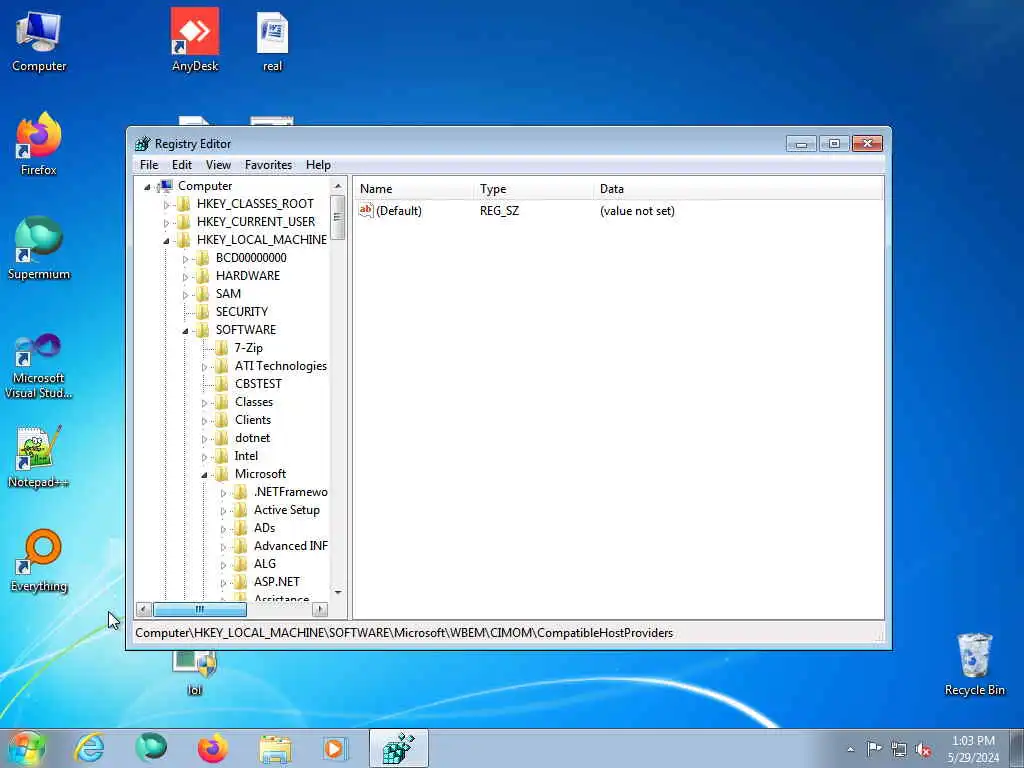This screenshot has width=1024, height=768.
Task: Select the Classes key
Action: coord(253,402)
